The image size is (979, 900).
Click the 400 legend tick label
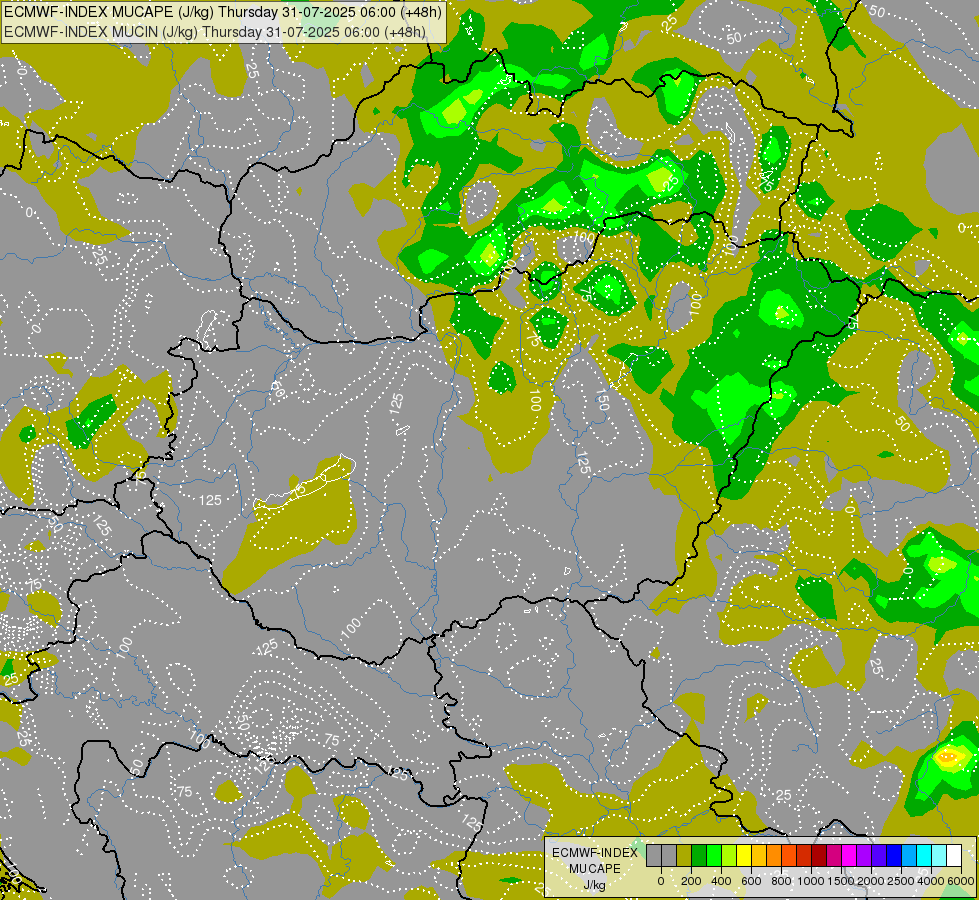click(x=721, y=881)
